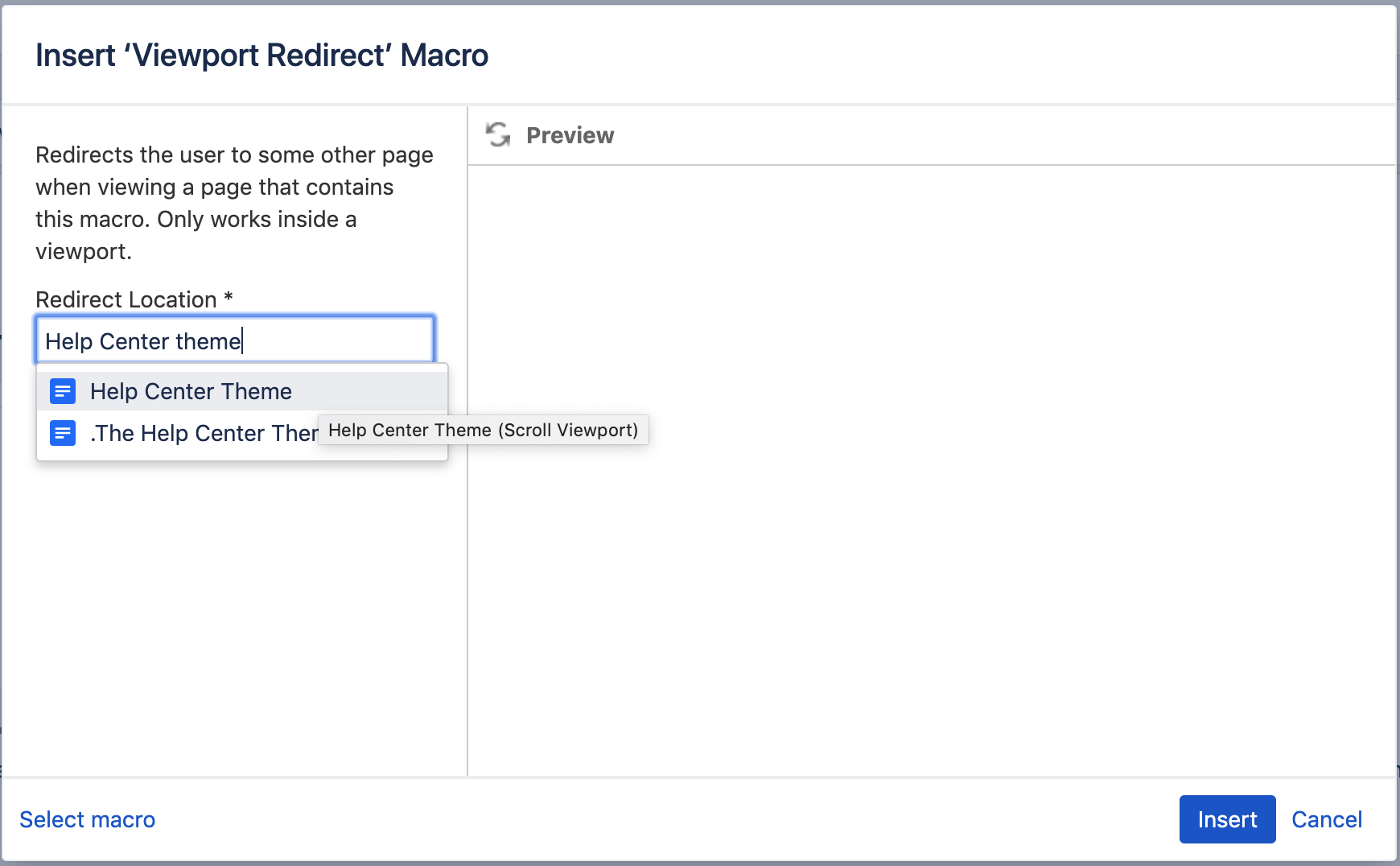Click the required asterisk after Redirect Location

[x=229, y=297]
